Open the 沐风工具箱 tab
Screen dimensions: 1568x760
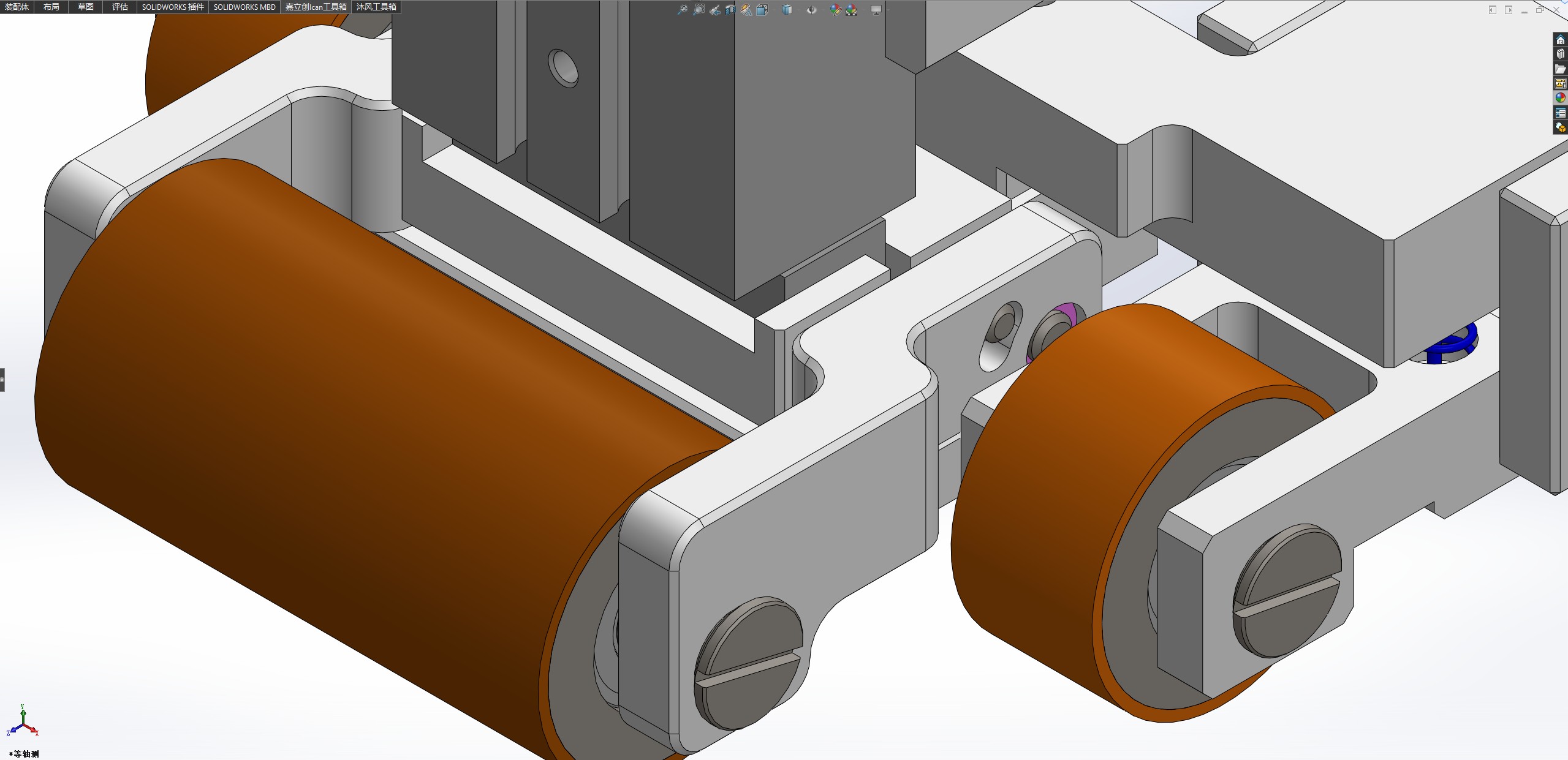[x=376, y=7]
